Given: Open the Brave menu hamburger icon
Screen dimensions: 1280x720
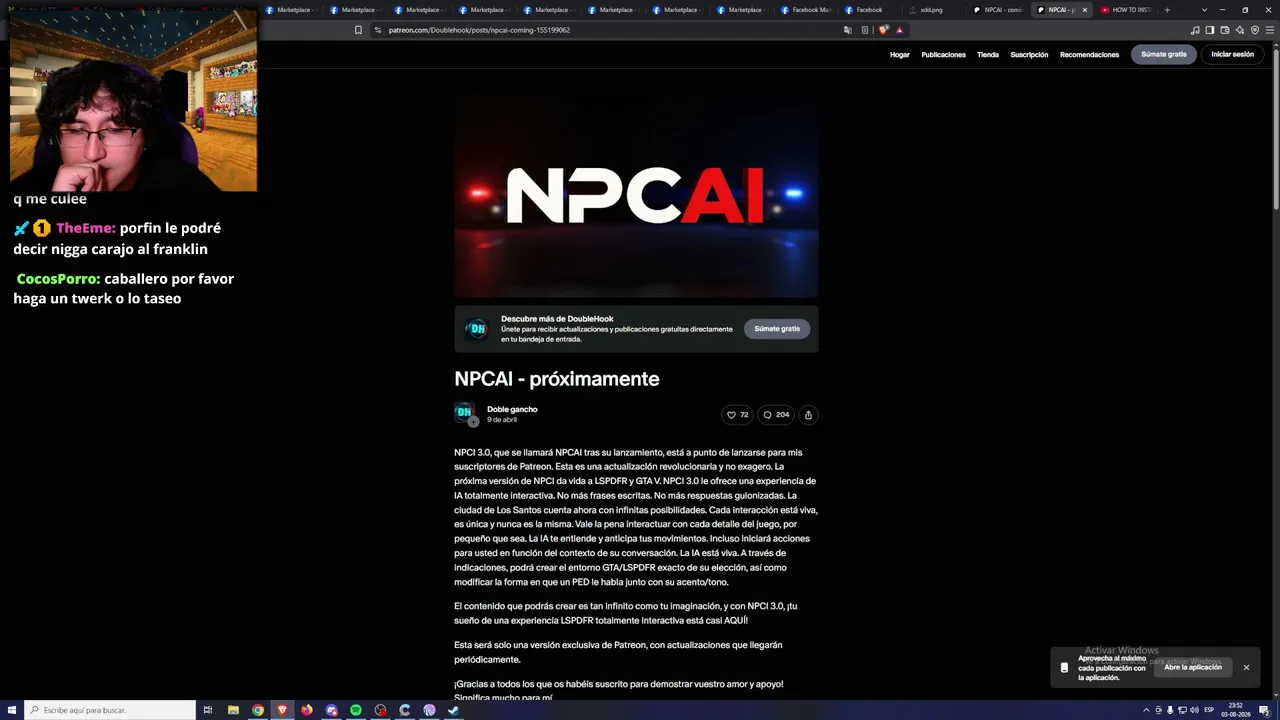Looking at the screenshot, I should [x=1270, y=30].
